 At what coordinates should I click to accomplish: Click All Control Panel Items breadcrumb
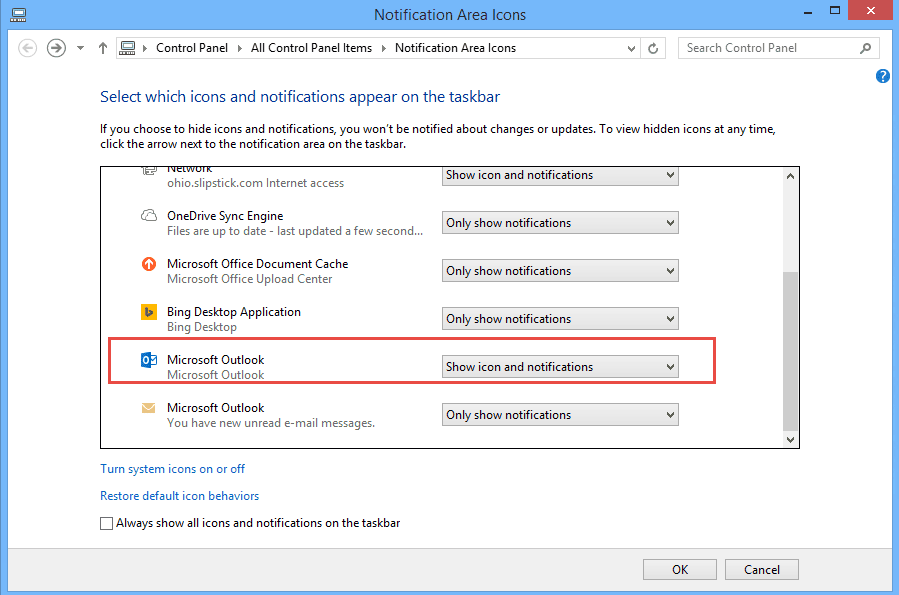(311, 48)
